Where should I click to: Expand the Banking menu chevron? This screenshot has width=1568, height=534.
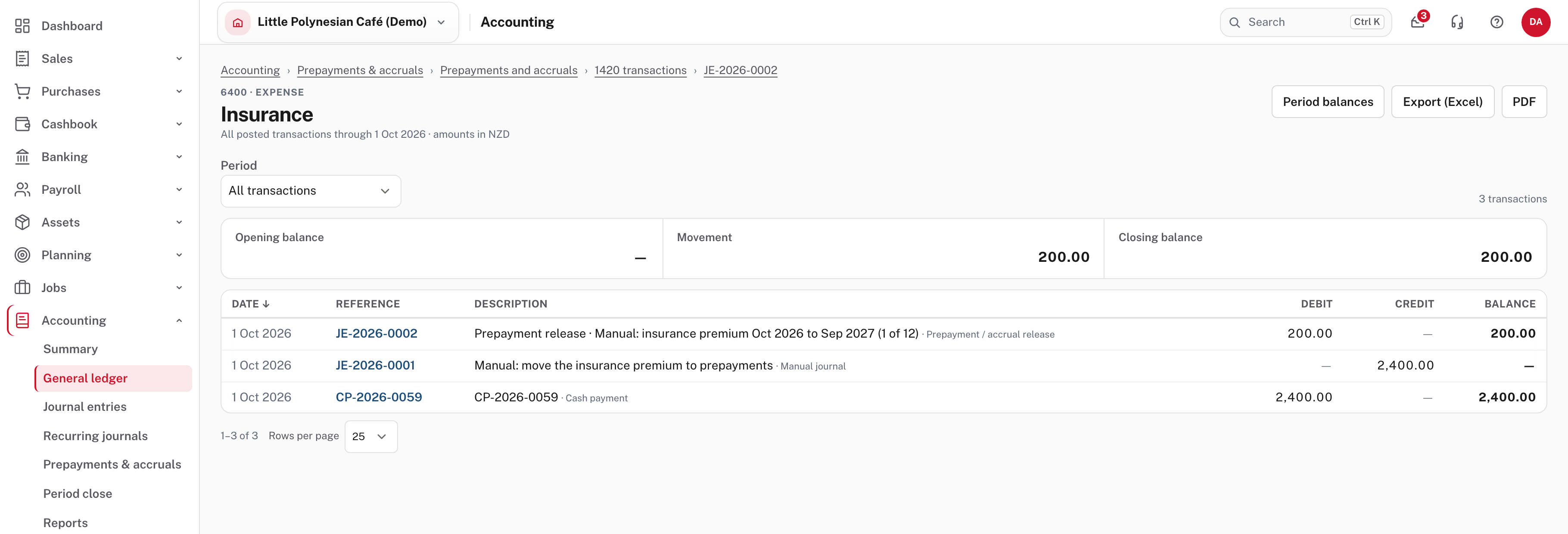[x=179, y=157]
